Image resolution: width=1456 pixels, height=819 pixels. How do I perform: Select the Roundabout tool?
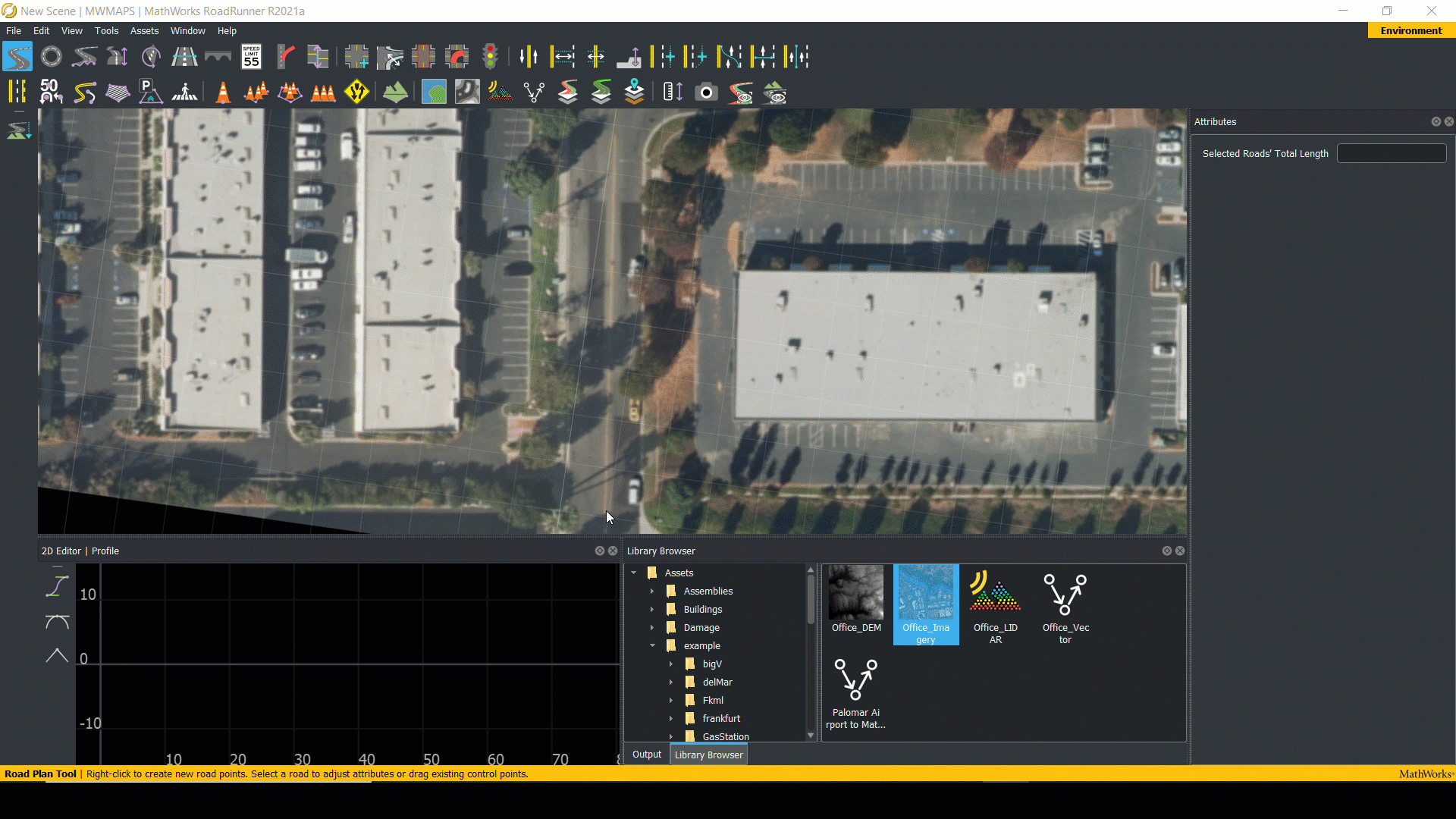pyautogui.click(x=51, y=57)
